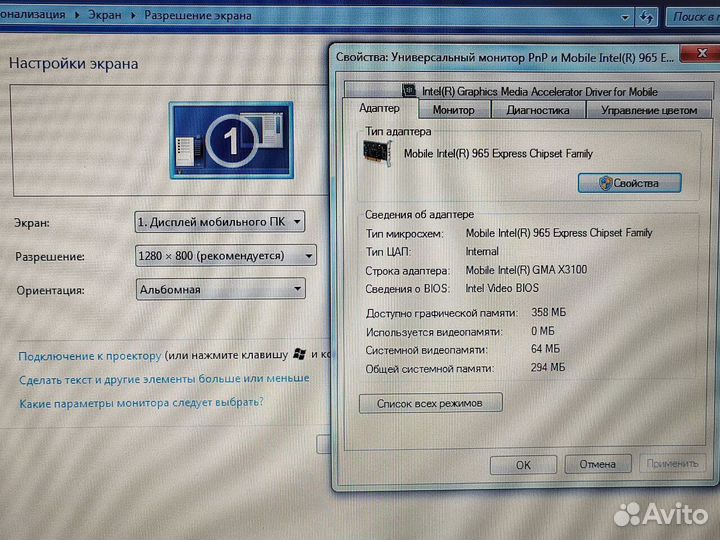Viewport: 720px width, 540px height.
Task: Open Intel Graphics Media Accelerator Driver tab
Action: pyautogui.click(x=529, y=91)
